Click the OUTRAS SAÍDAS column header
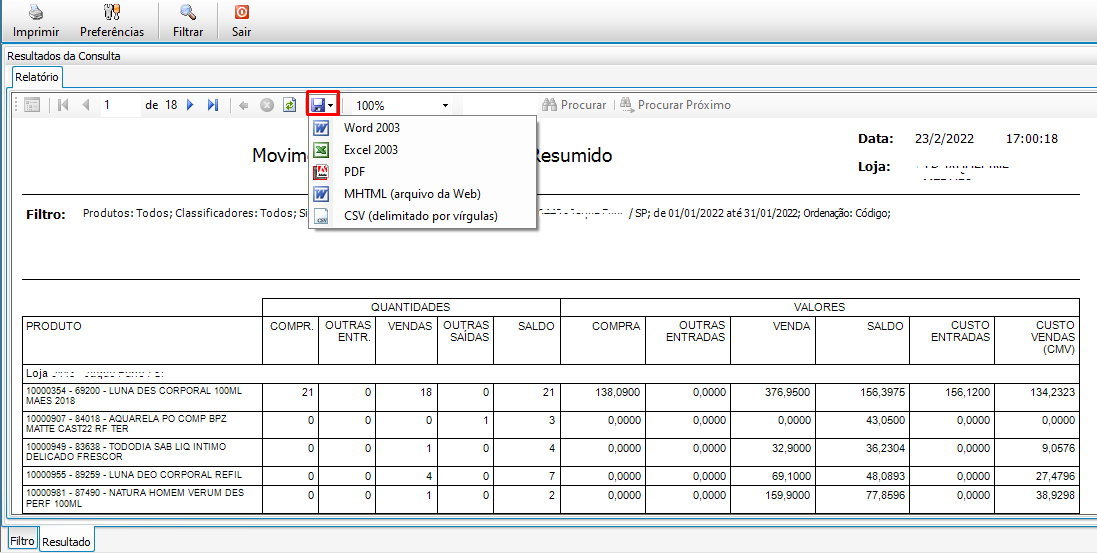The height and width of the screenshot is (554, 1097). [x=465, y=340]
